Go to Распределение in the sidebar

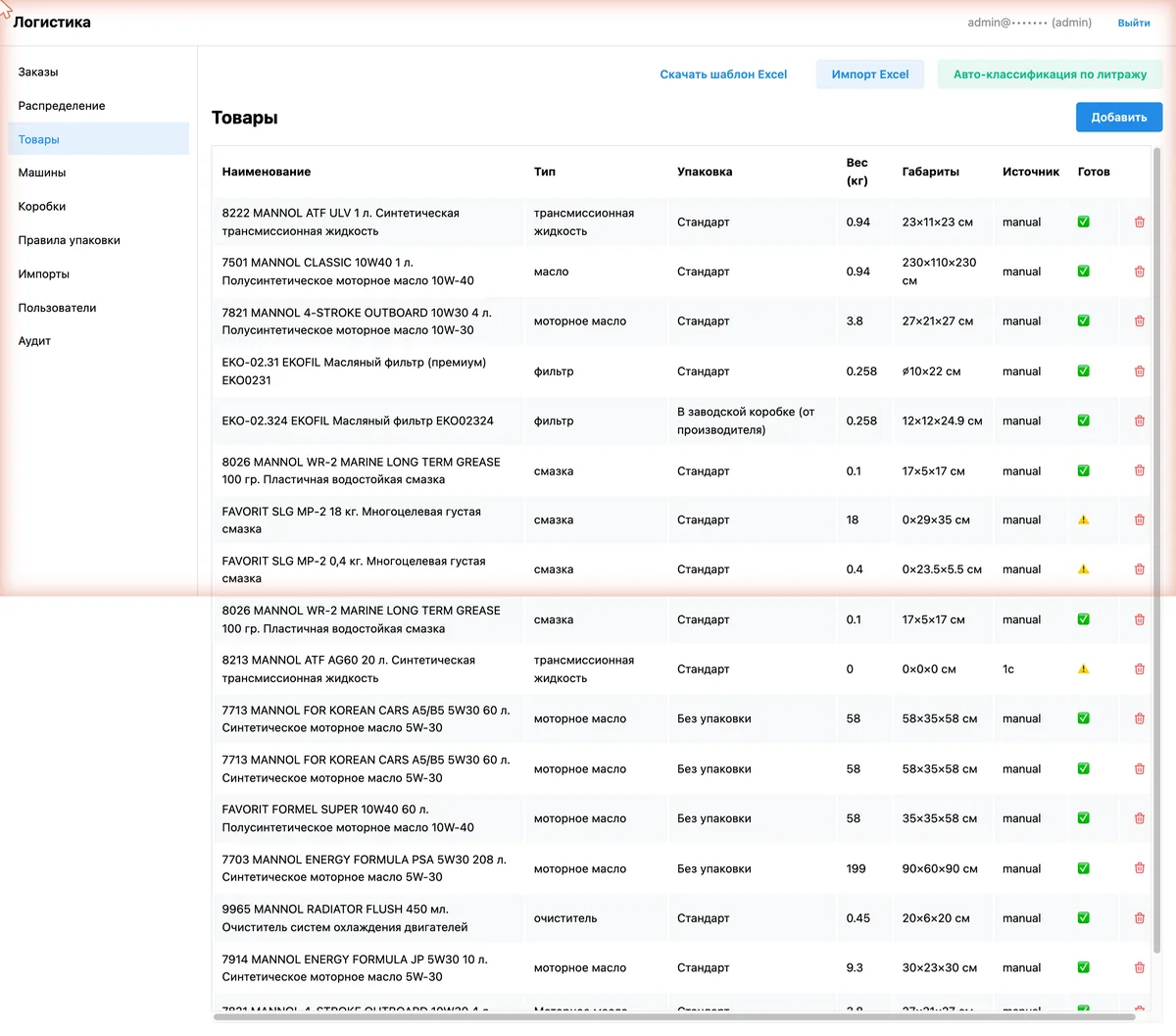(98, 106)
